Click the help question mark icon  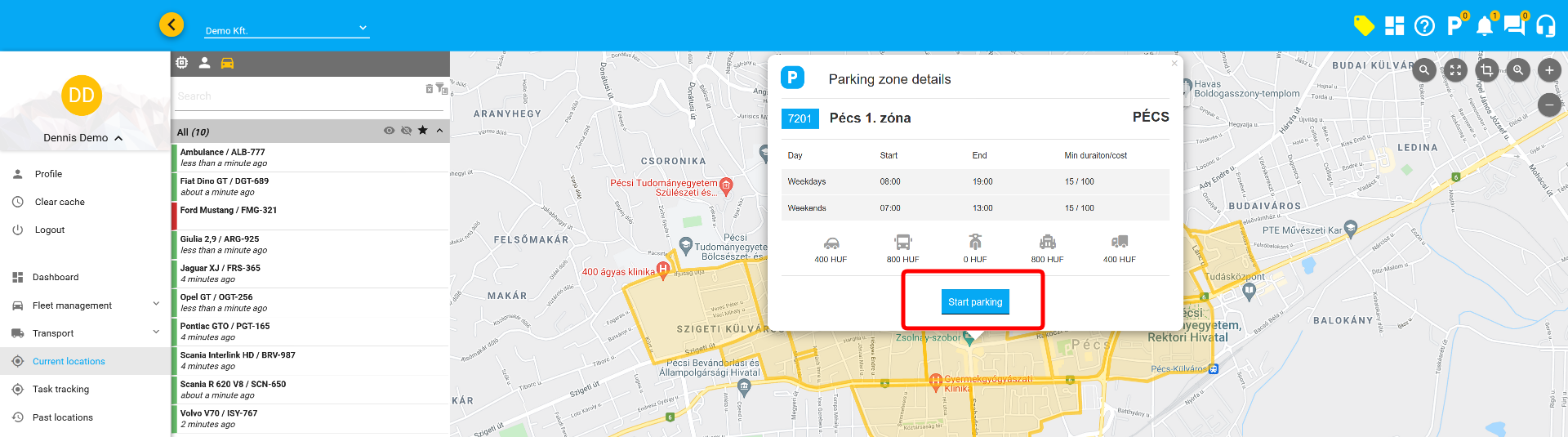point(1424,26)
